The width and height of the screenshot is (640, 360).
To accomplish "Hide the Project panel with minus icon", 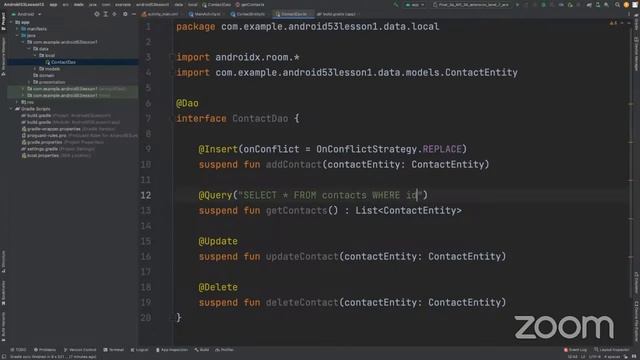I will [134, 14].
